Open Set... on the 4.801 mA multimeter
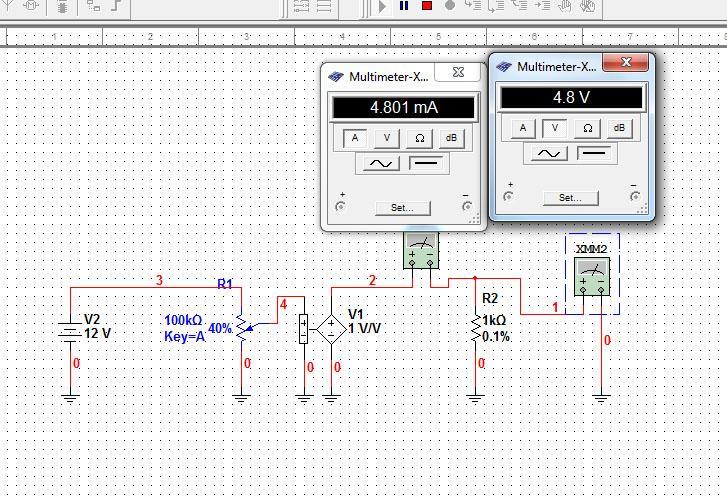Screen dimensions: 727x497 click(402, 208)
